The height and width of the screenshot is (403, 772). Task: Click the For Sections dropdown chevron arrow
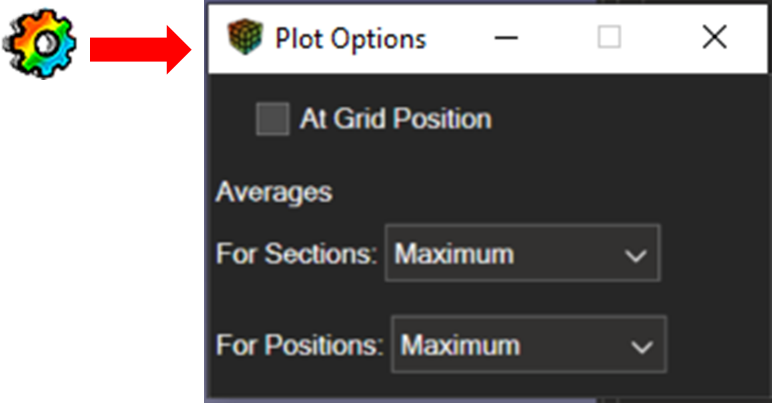click(x=635, y=256)
